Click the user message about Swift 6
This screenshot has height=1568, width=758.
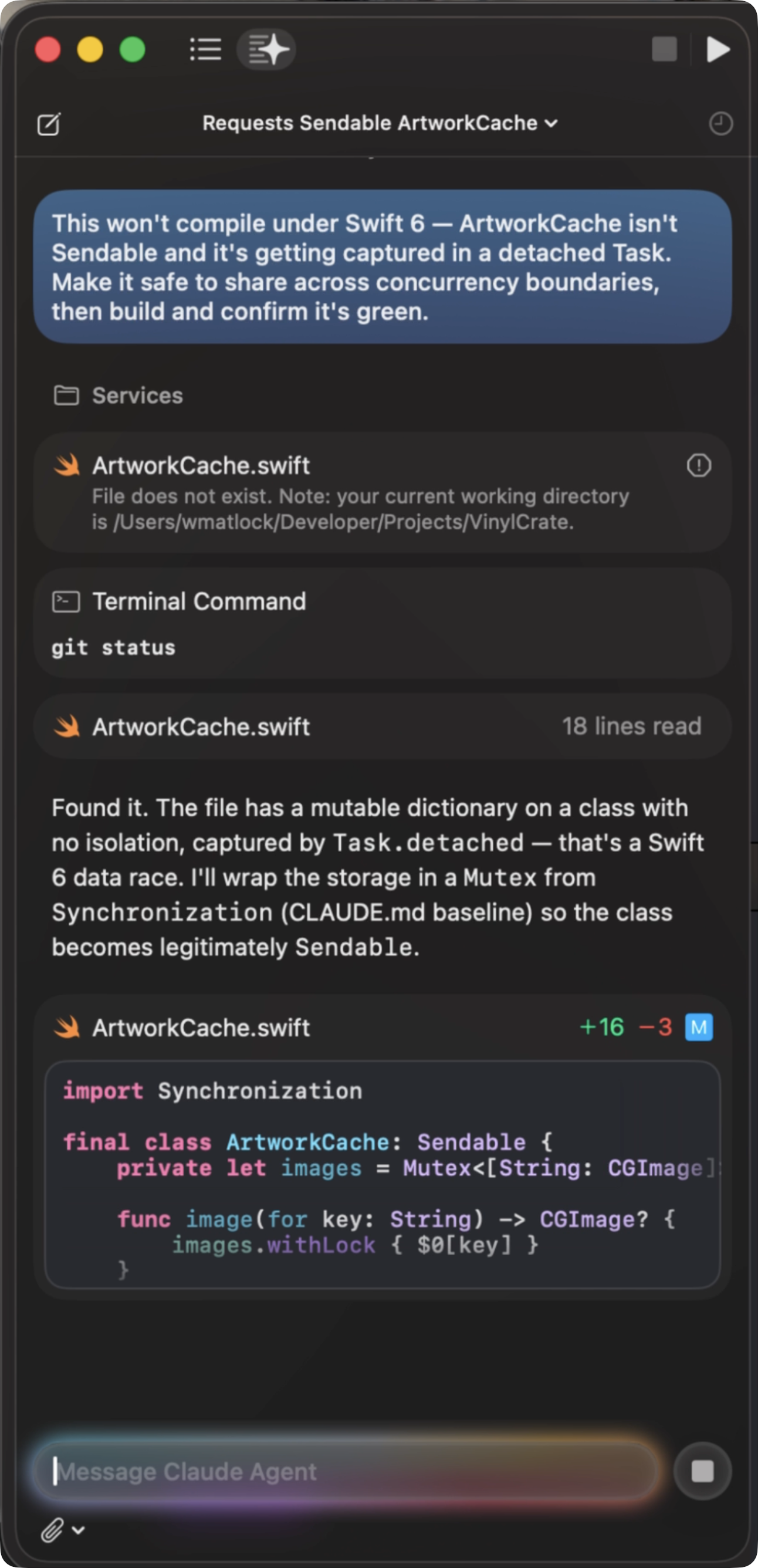(382, 267)
